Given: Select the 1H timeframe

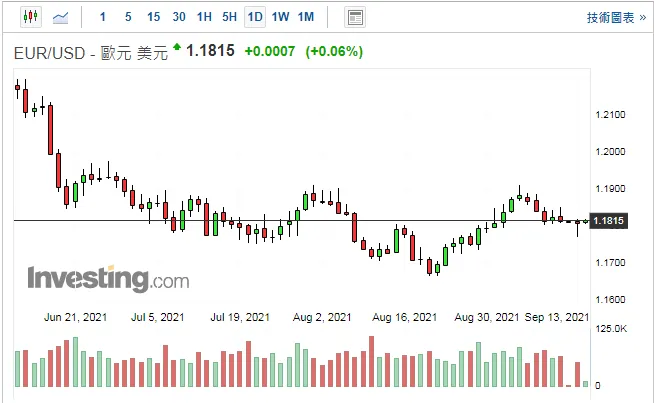Looking at the screenshot, I should coord(204,17).
